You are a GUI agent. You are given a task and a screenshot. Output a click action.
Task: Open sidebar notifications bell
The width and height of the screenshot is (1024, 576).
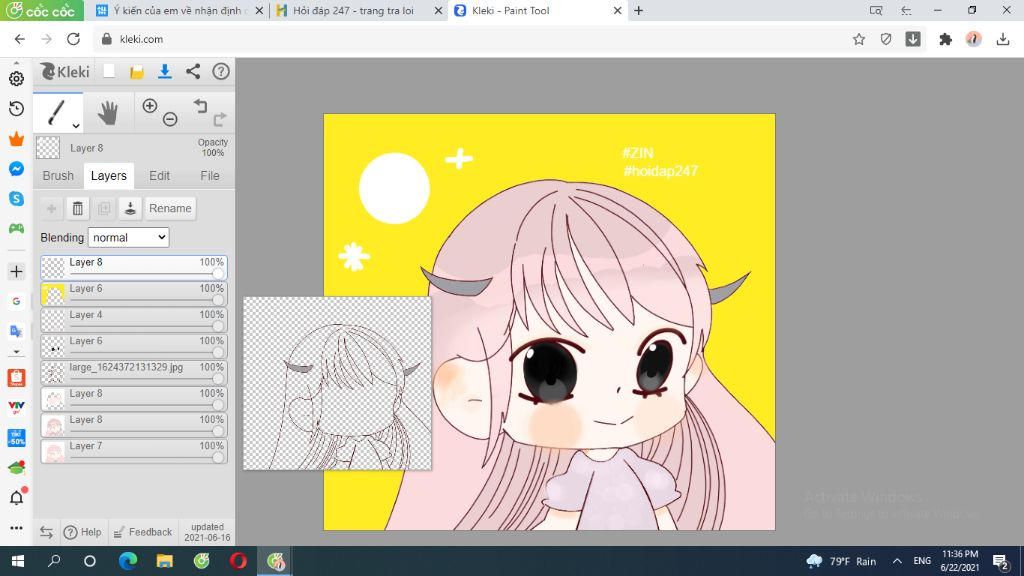pyautogui.click(x=17, y=497)
